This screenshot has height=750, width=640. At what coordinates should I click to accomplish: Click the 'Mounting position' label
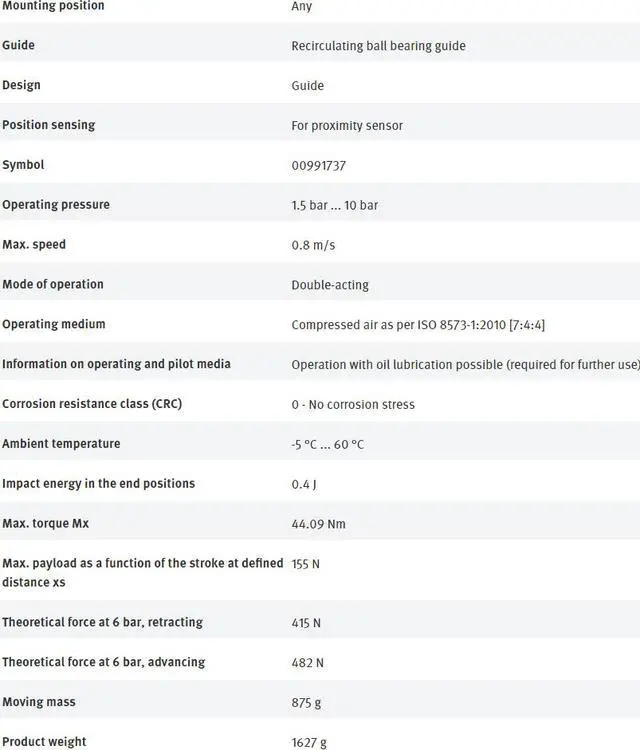[x=53, y=6]
